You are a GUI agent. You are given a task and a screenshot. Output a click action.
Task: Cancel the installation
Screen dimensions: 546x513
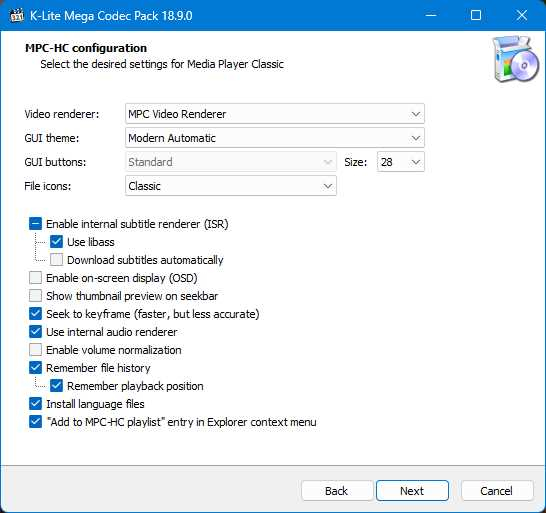click(x=497, y=491)
